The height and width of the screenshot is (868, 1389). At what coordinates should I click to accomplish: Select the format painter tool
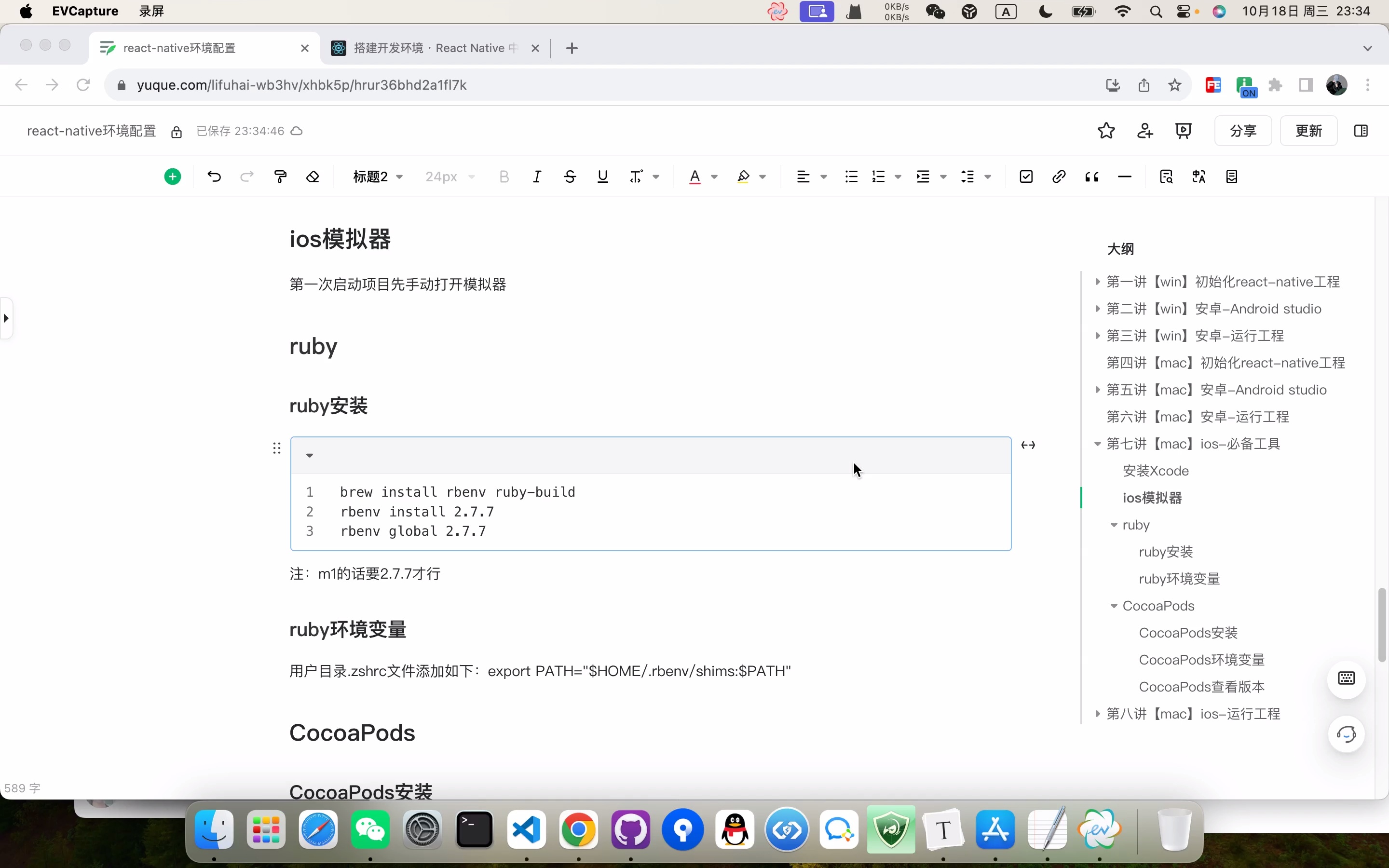tap(280, 176)
